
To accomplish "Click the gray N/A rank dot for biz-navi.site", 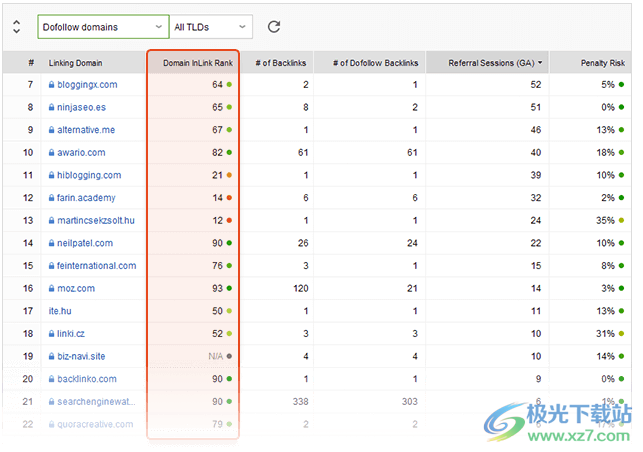I will (229, 356).
